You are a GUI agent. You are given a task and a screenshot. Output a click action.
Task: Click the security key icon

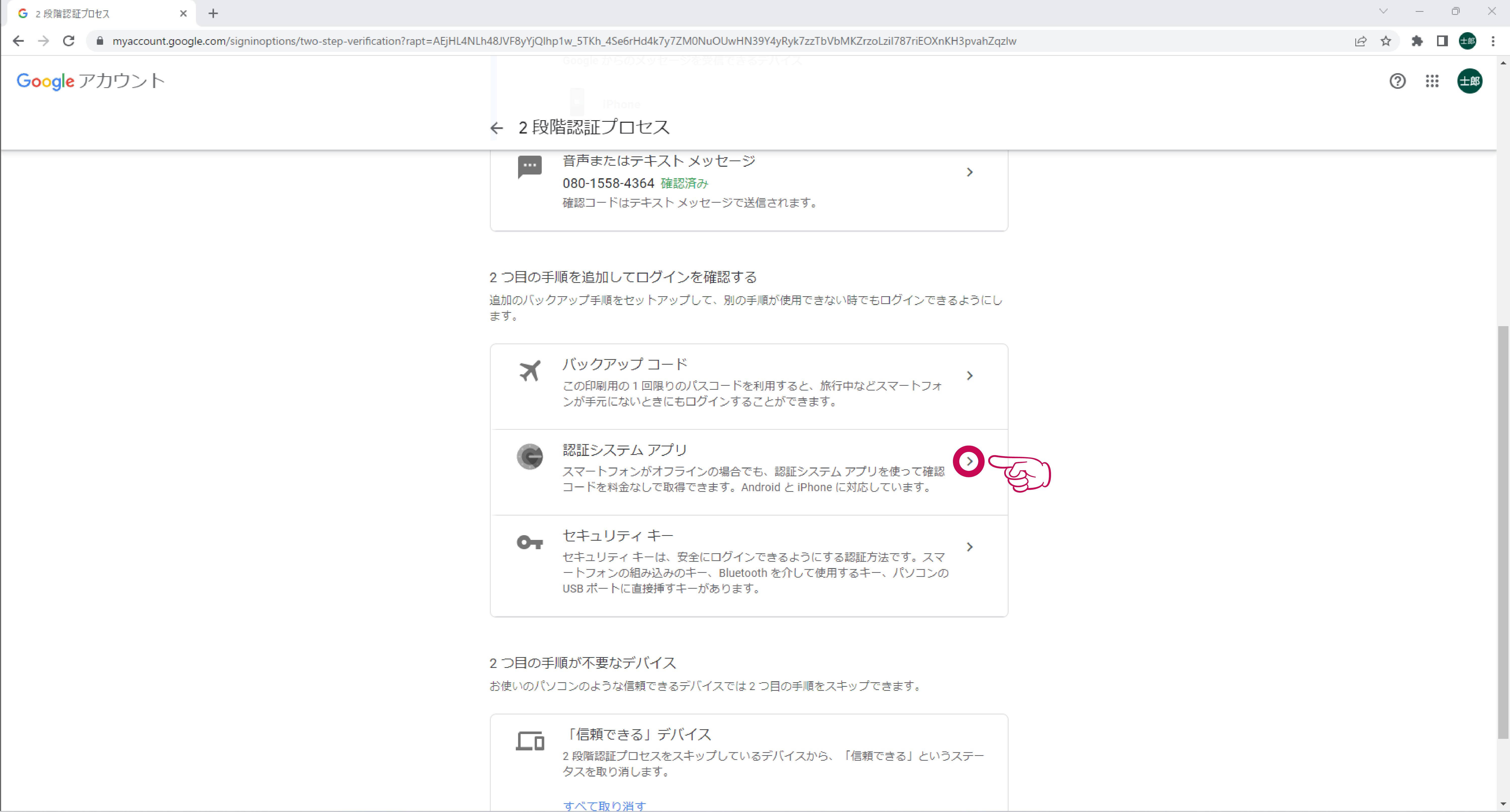[529, 542]
